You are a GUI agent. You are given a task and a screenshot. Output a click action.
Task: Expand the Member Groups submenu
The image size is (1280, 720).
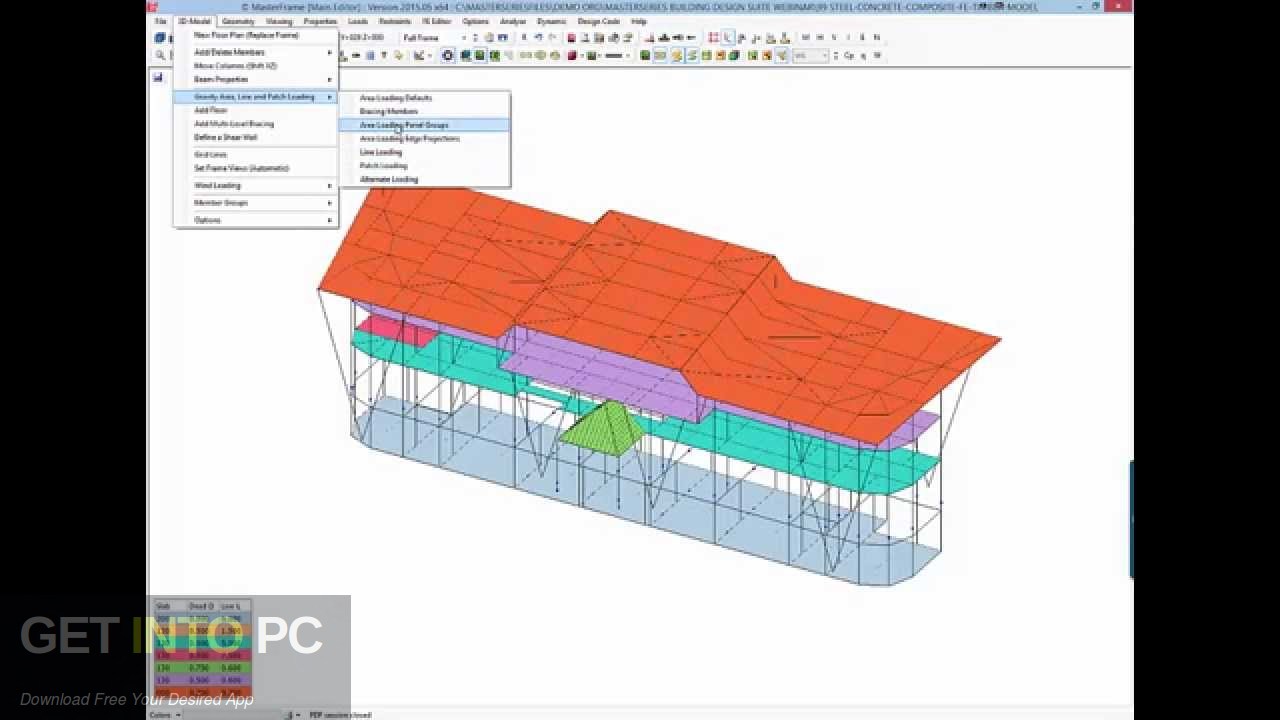(255, 203)
